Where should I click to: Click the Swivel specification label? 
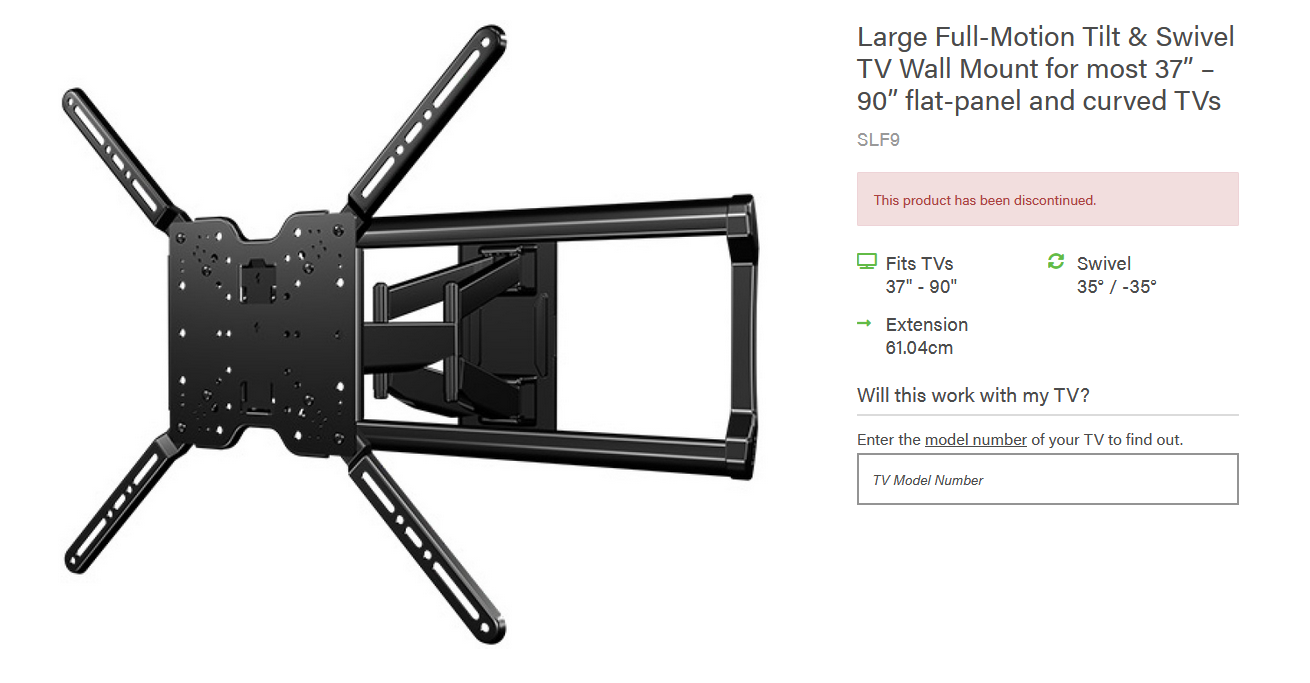pyautogui.click(x=1104, y=264)
